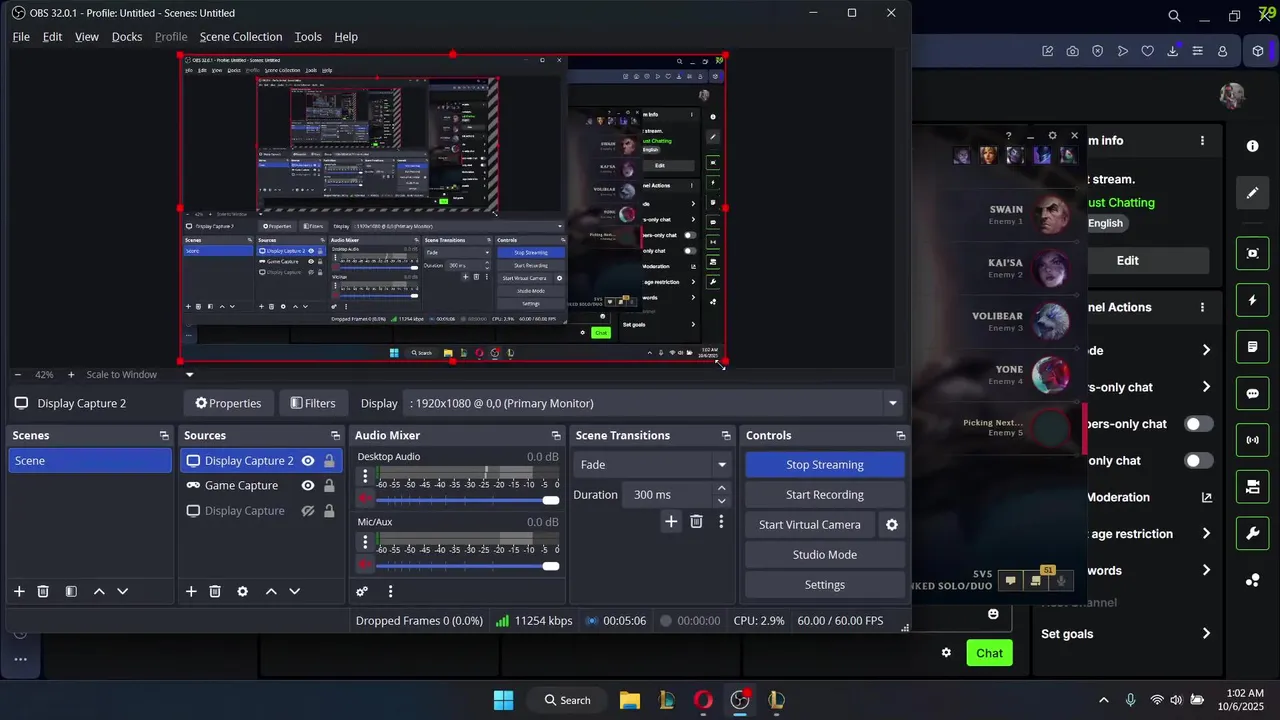The height and width of the screenshot is (720, 1280).
Task: Undock the Controls panel
Action: [901, 435]
